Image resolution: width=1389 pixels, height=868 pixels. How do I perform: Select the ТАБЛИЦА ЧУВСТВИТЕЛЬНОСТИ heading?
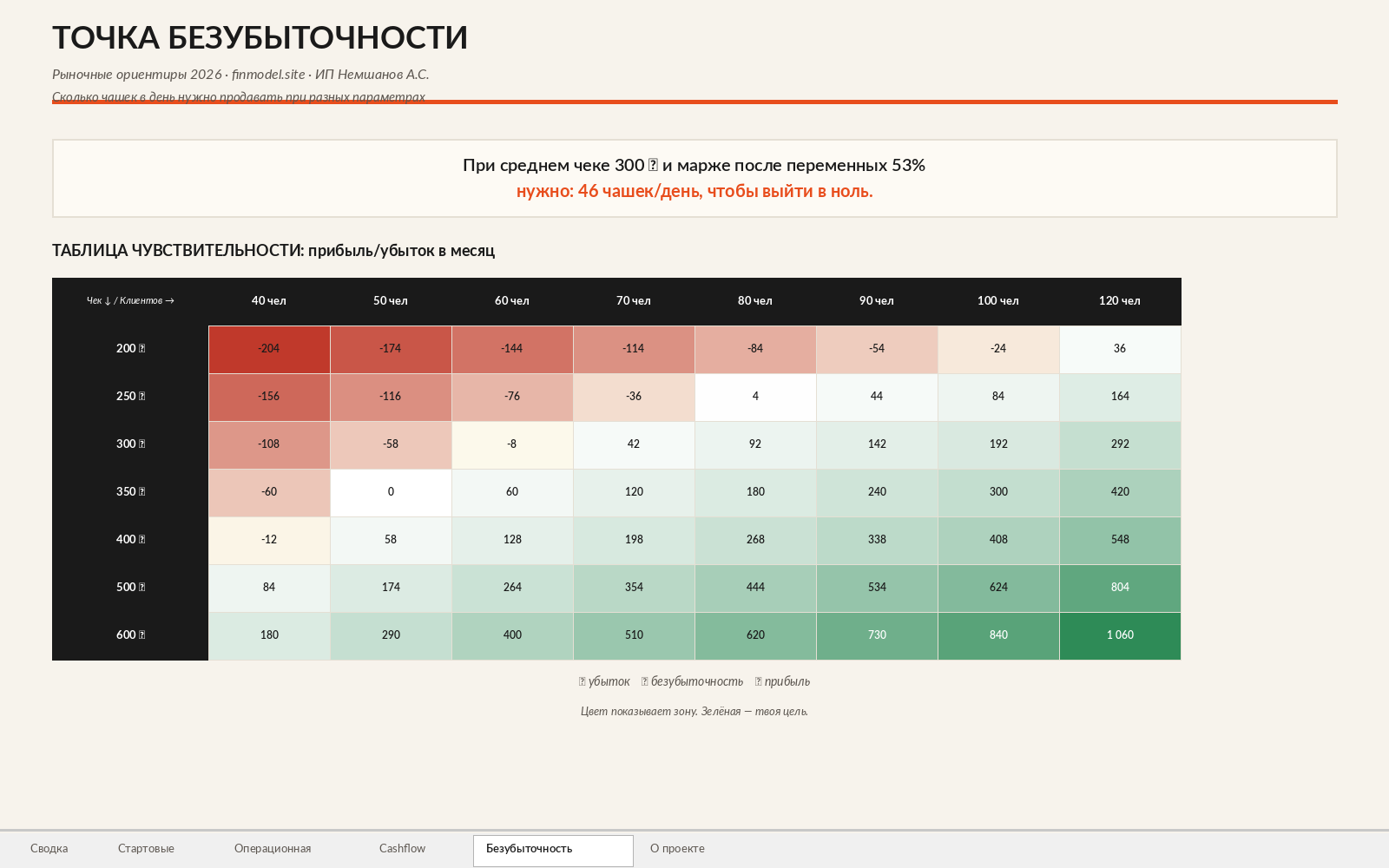point(273,250)
